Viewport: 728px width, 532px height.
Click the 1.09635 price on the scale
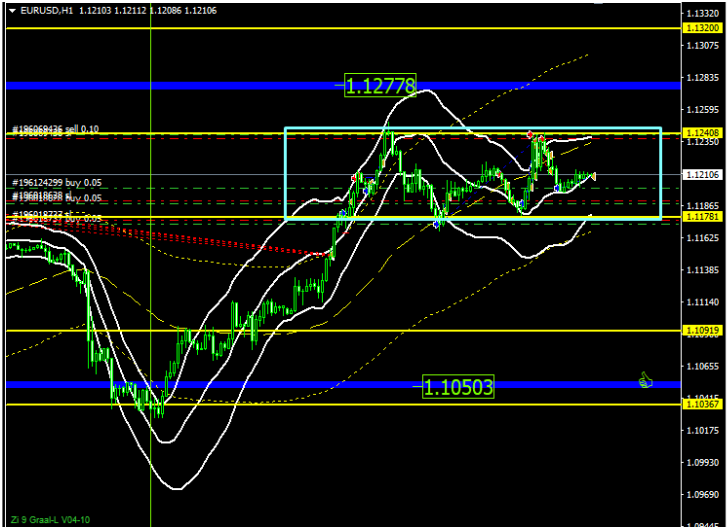click(705, 493)
